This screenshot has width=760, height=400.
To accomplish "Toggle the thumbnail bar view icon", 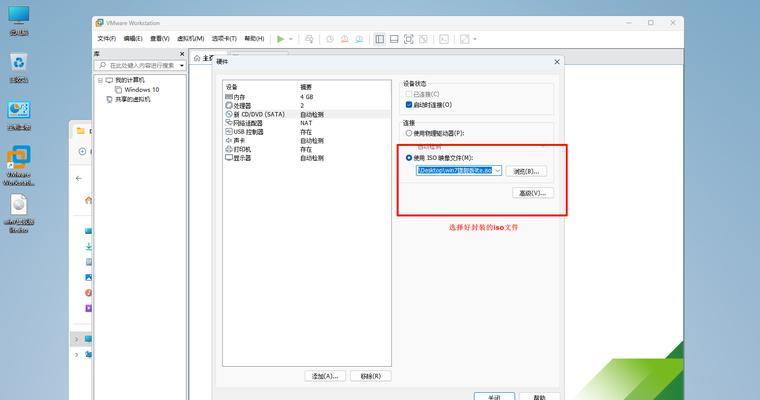I will point(394,39).
